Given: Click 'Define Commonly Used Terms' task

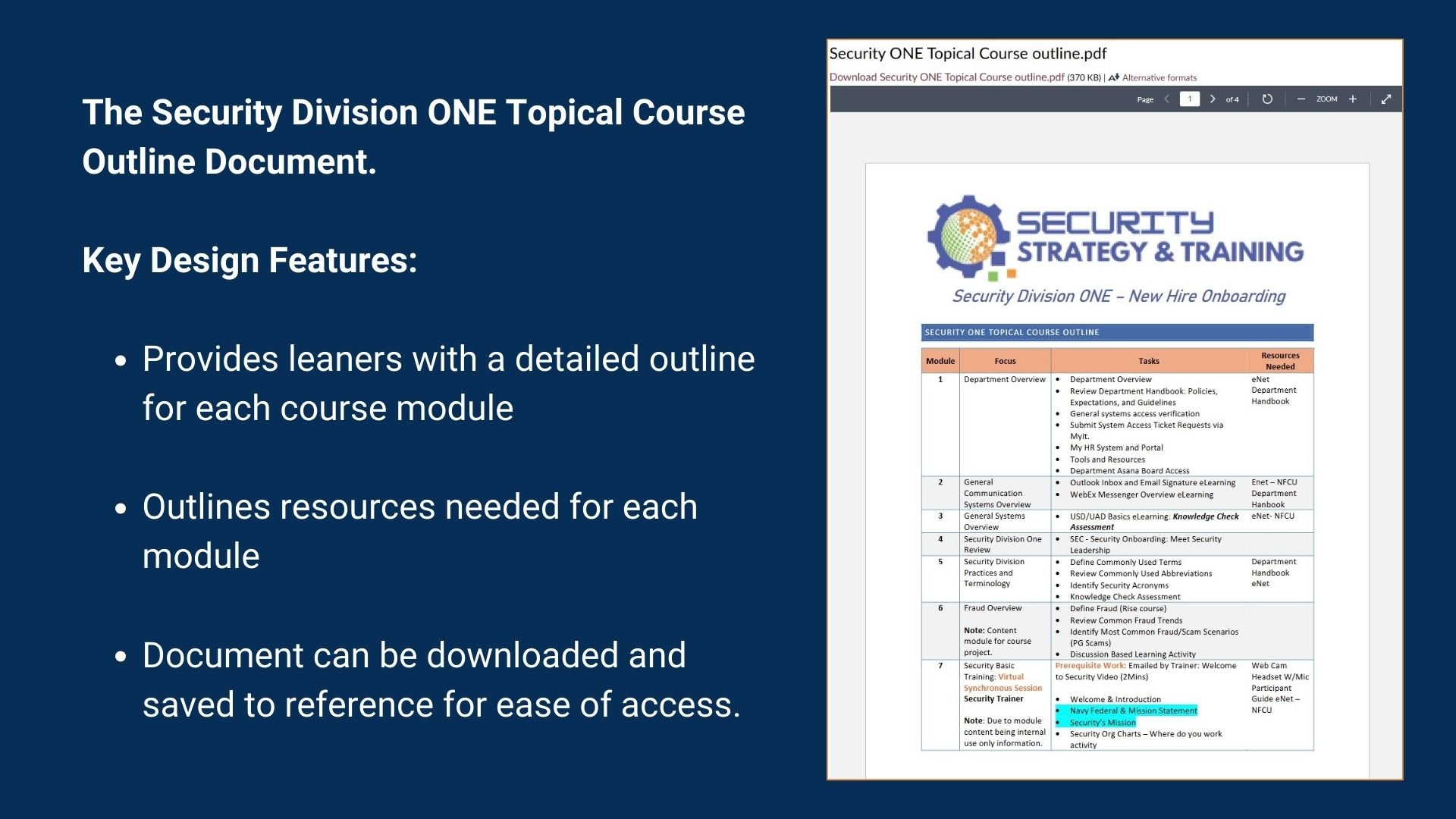Looking at the screenshot, I should [x=1125, y=562].
